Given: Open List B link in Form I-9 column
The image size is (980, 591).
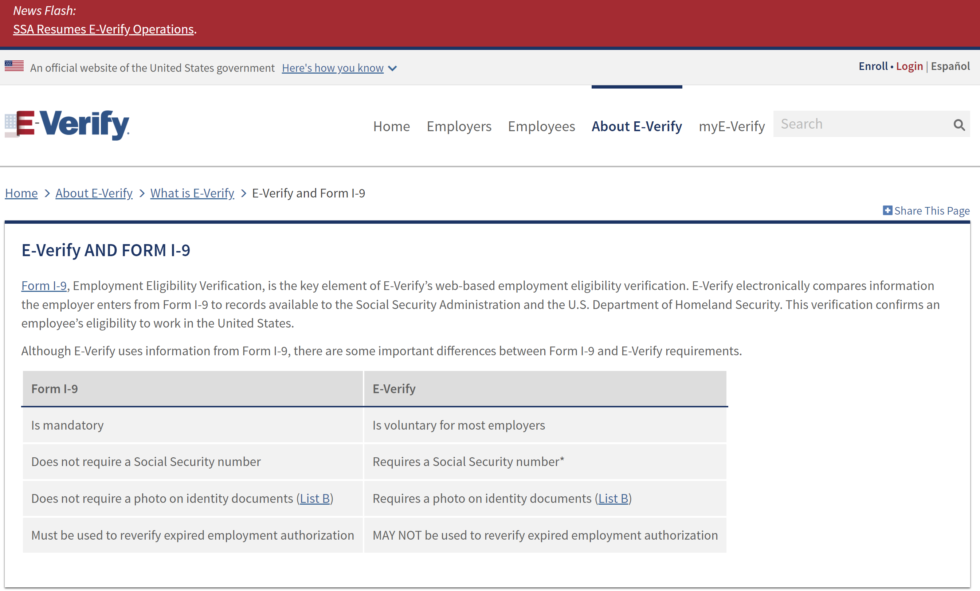Looking at the screenshot, I should [x=315, y=499].
